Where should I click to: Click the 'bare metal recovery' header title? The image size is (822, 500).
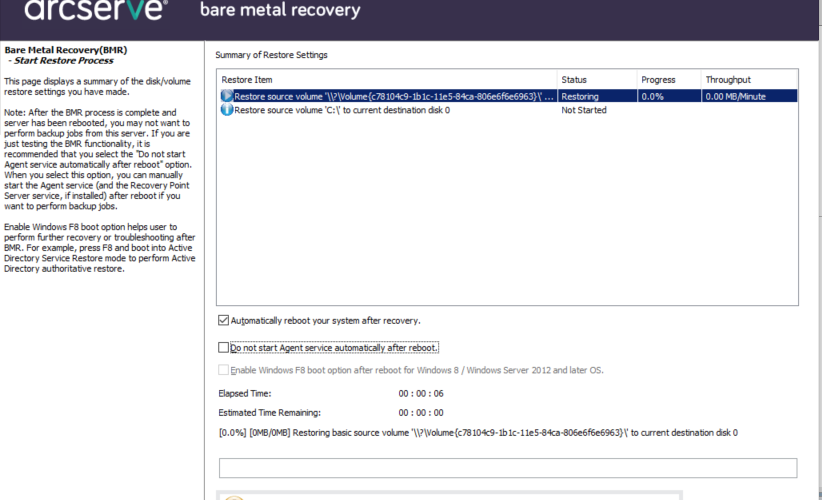pyautogui.click(x=280, y=10)
